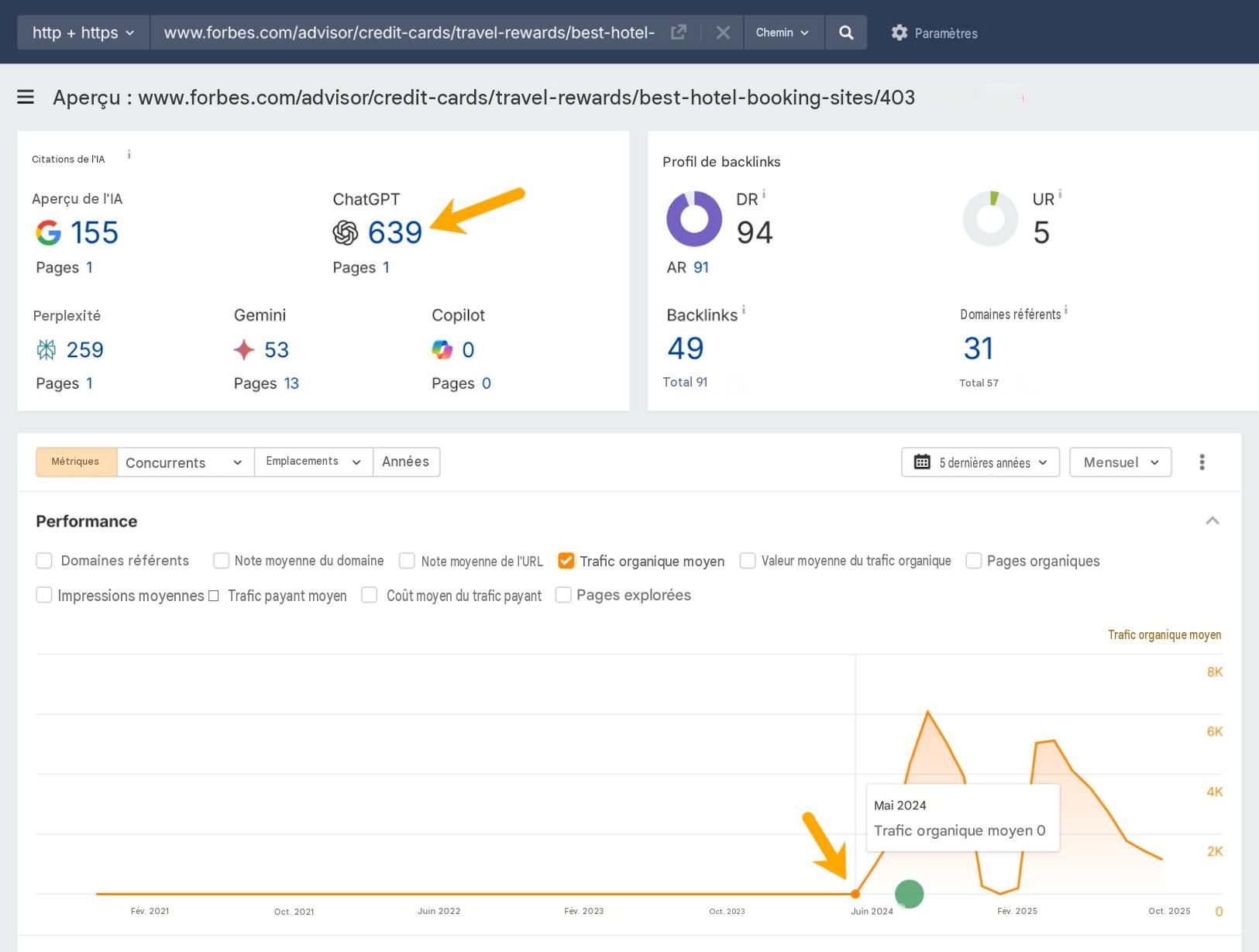The height and width of the screenshot is (952, 1259).
Task: Click the Google Aperçu de l'IA logo
Action: tap(48, 232)
